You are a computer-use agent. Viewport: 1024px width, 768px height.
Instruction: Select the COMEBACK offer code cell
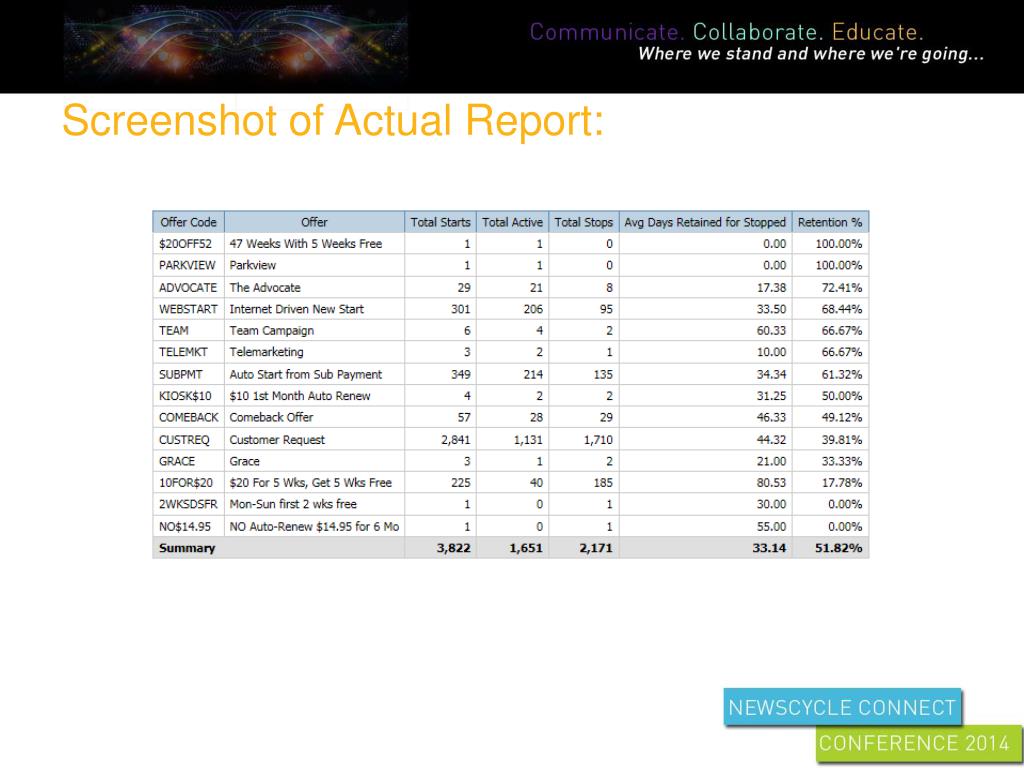point(188,417)
